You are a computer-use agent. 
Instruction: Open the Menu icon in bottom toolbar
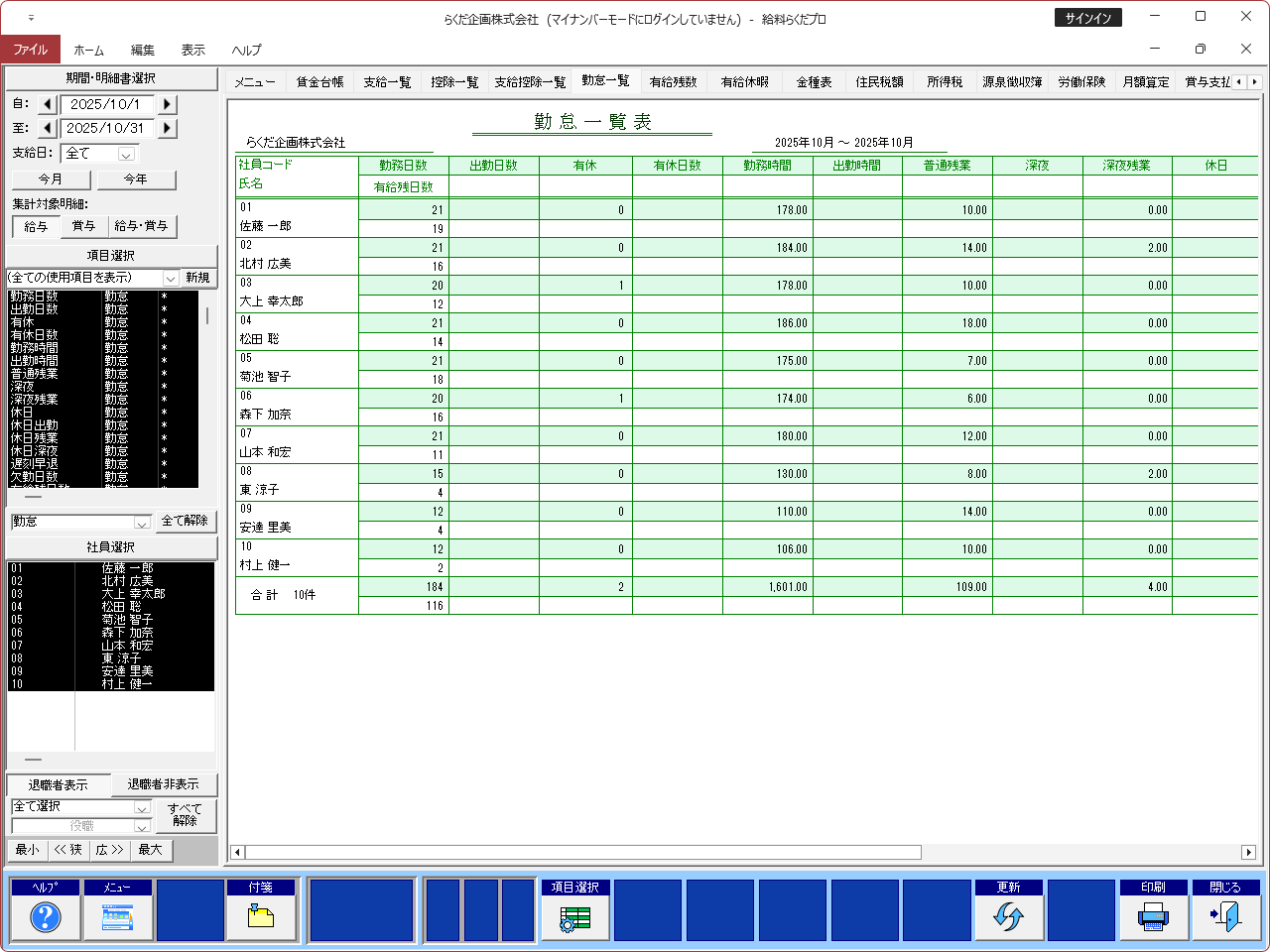(x=118, y=917)
